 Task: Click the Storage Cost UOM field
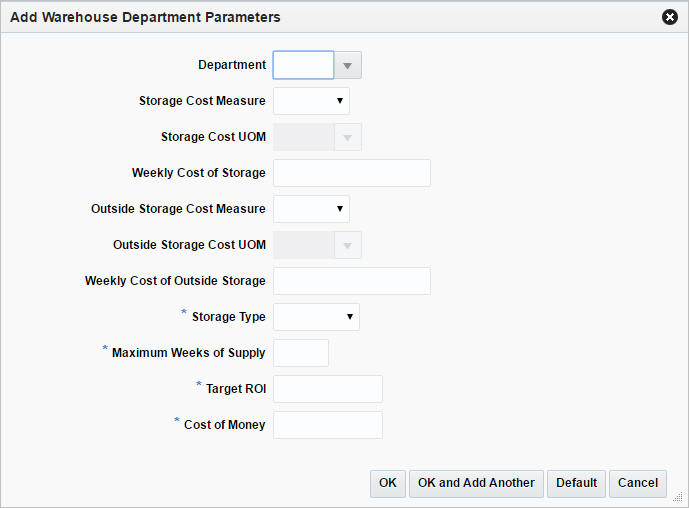pos(303,137)
